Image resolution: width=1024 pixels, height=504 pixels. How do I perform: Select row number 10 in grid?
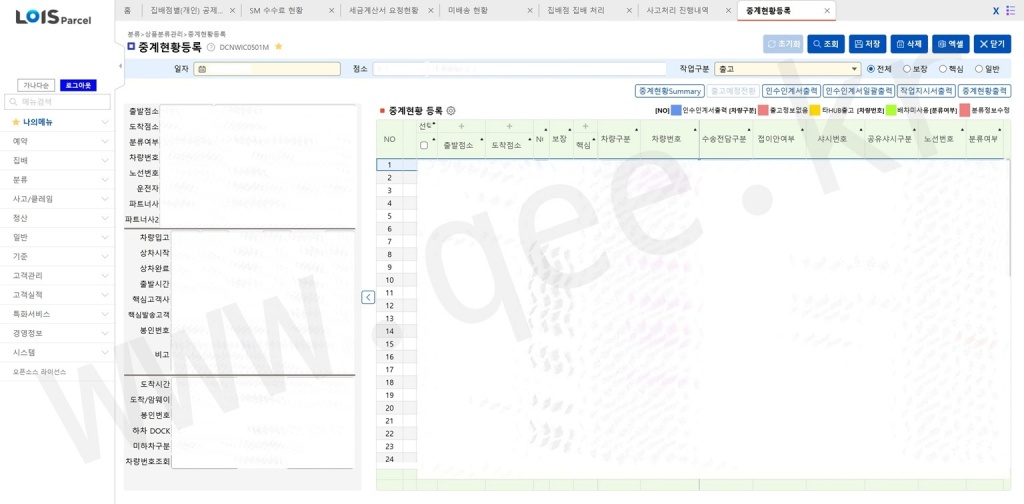pyautogui.click(x=389, y=280)
